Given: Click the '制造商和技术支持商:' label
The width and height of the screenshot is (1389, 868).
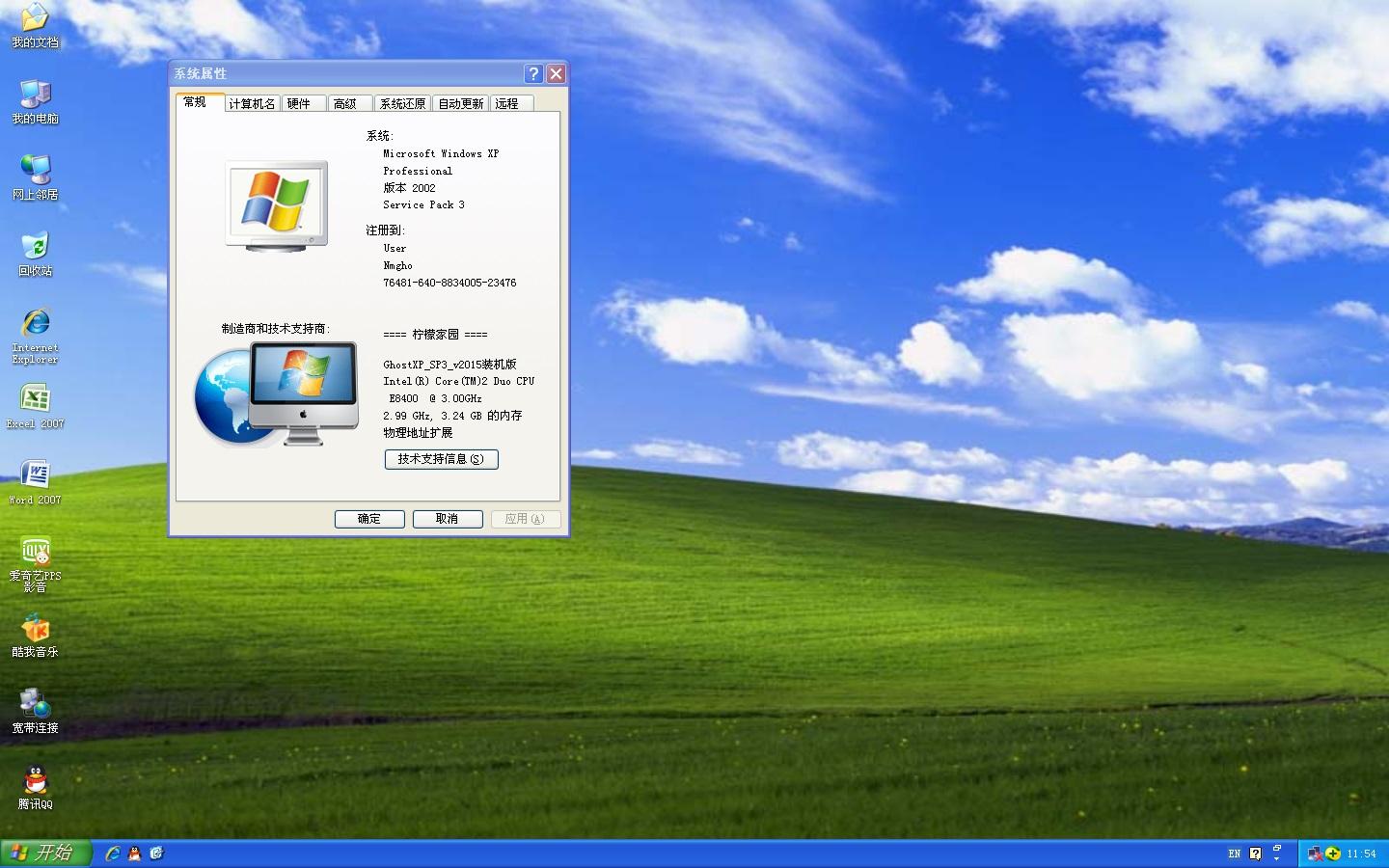Looking at the screenshot, I should [276, 329].
